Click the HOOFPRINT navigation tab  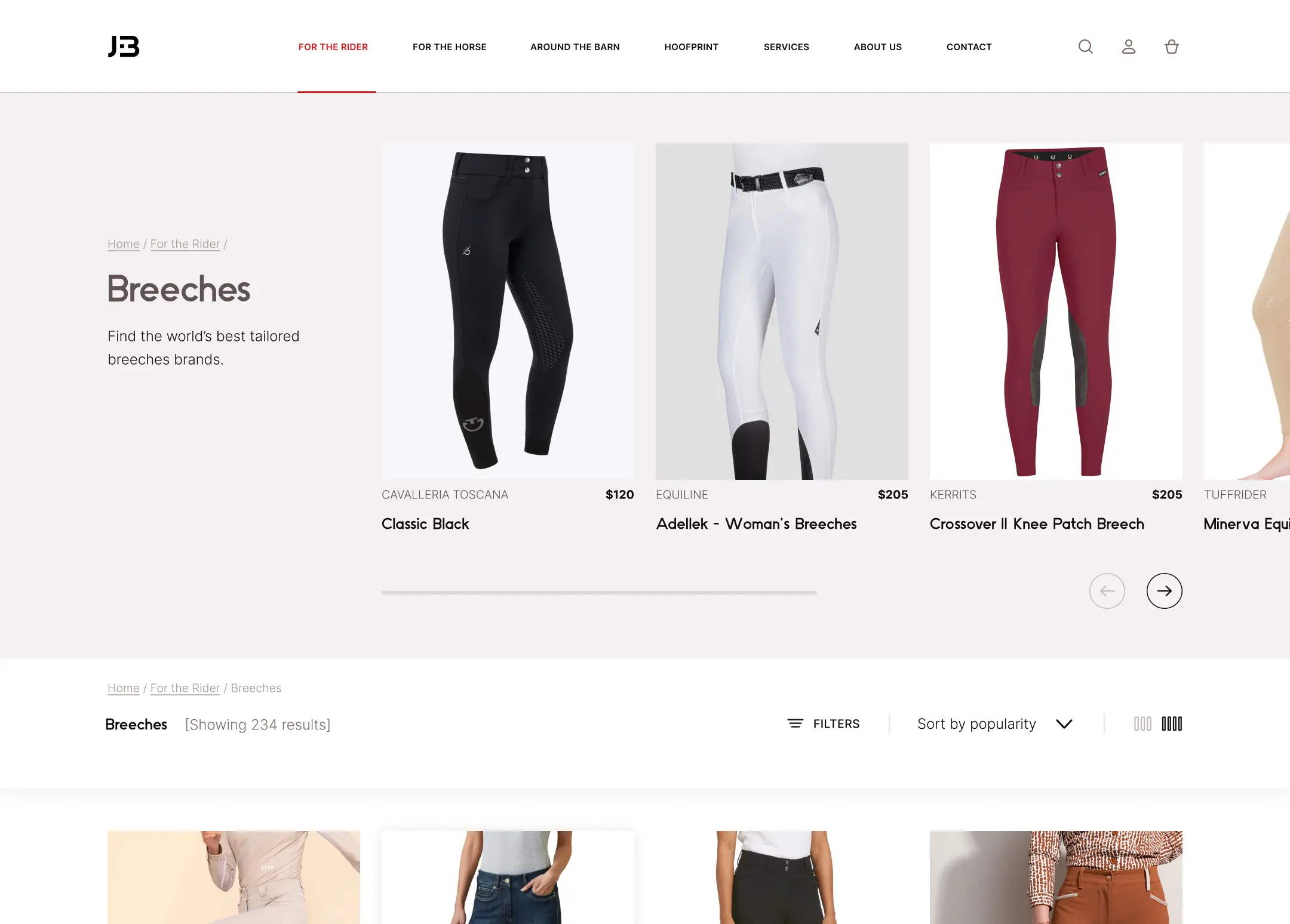[692, 47]
